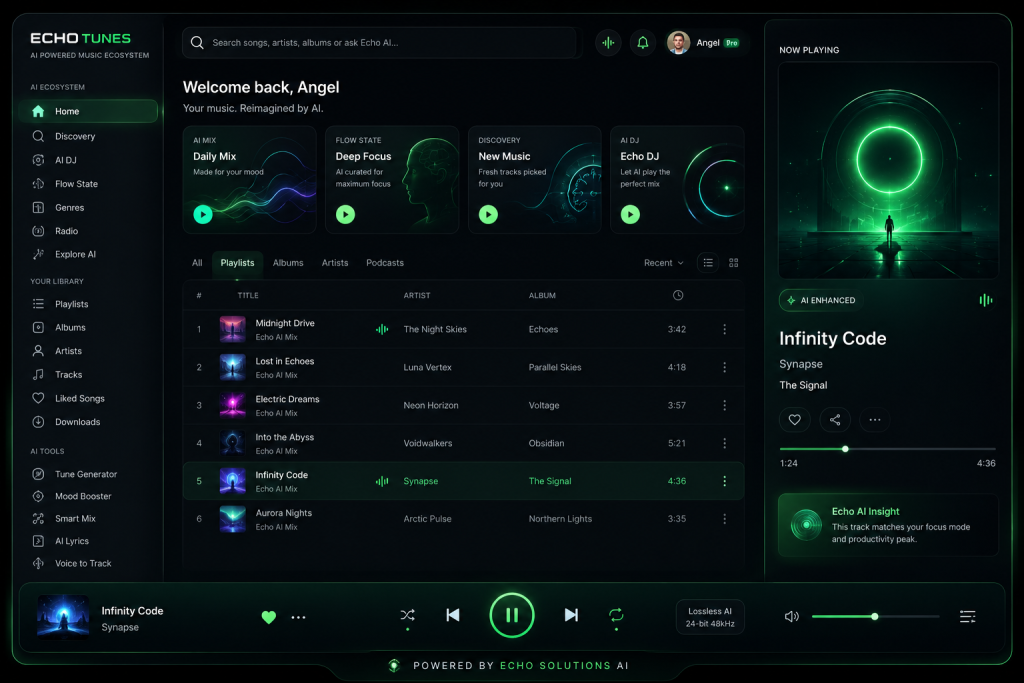
Task: Click equalizer icon in Now Playing panel
Action: (985, 300)
